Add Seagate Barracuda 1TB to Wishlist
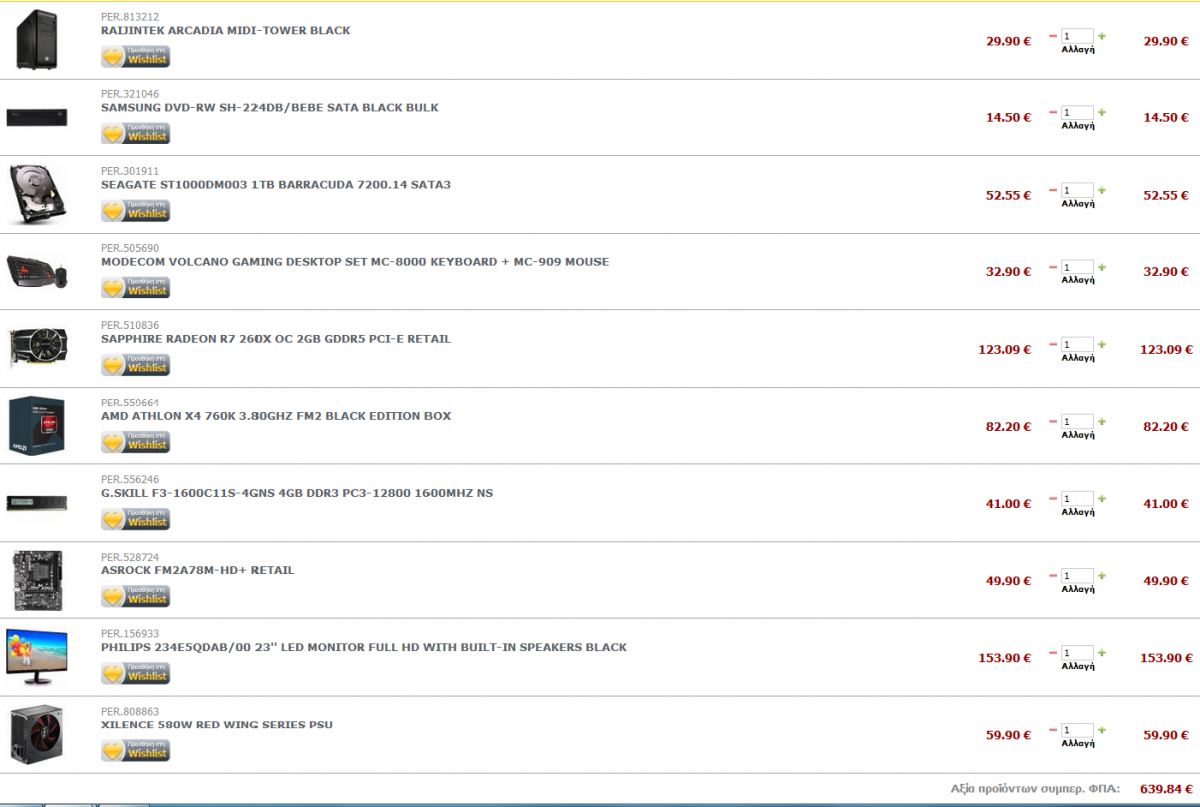The image size is (1200, 807). 136,211
